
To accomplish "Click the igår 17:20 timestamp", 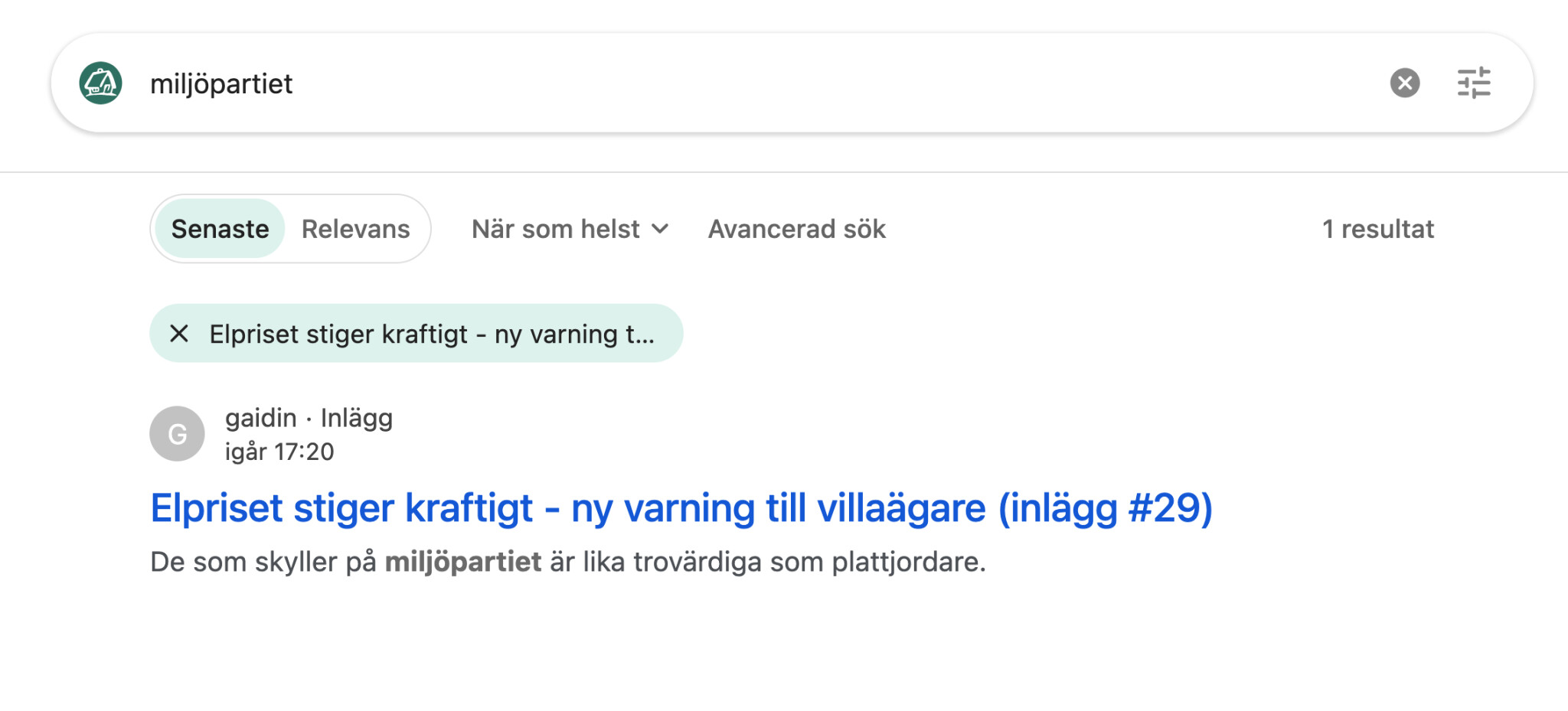I will pyautogui.click(x=279, y=452).
